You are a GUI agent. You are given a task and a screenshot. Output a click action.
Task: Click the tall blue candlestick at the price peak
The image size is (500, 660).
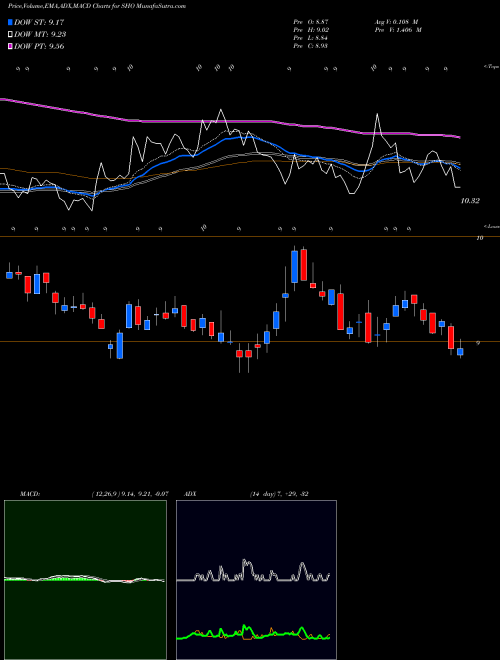click(x=295, y=266)
